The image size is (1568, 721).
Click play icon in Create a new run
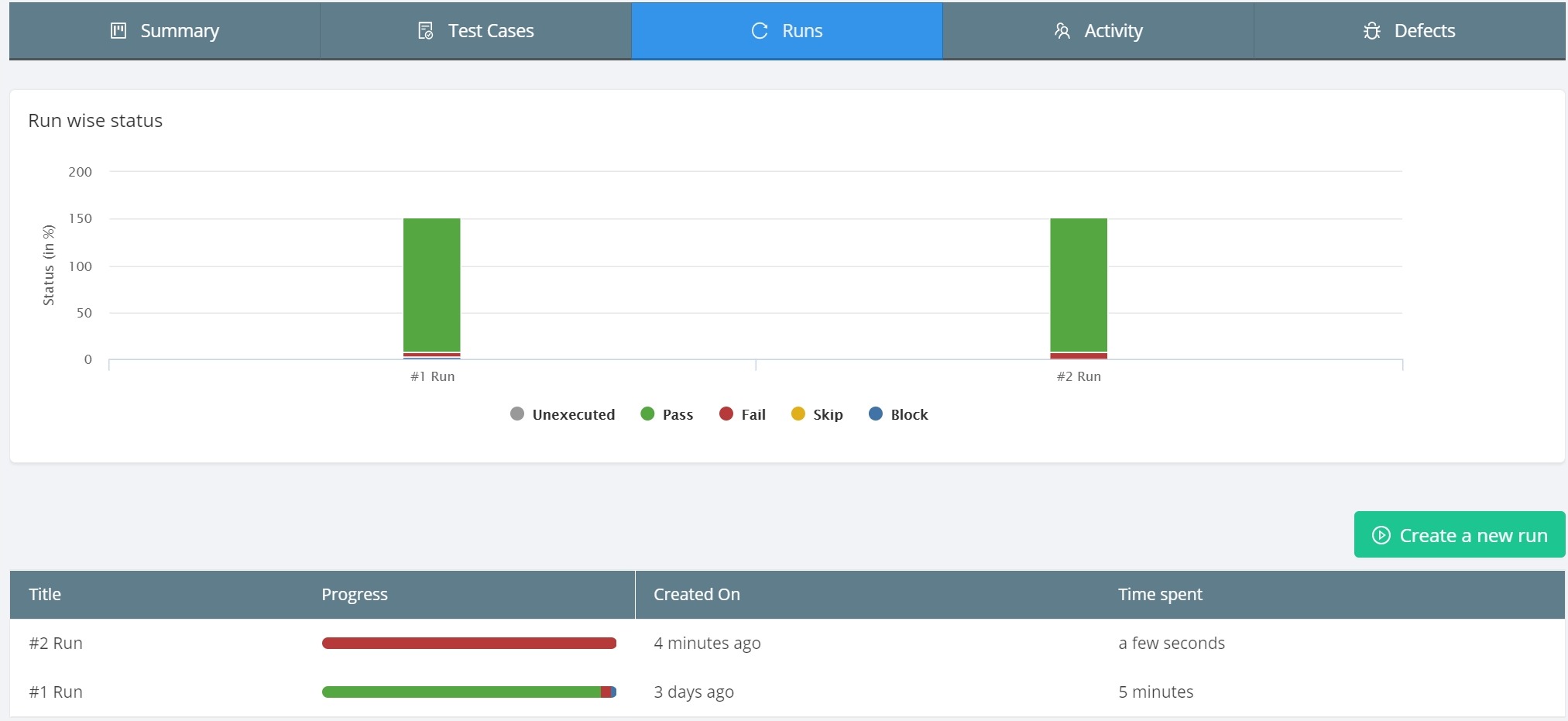1381,535
